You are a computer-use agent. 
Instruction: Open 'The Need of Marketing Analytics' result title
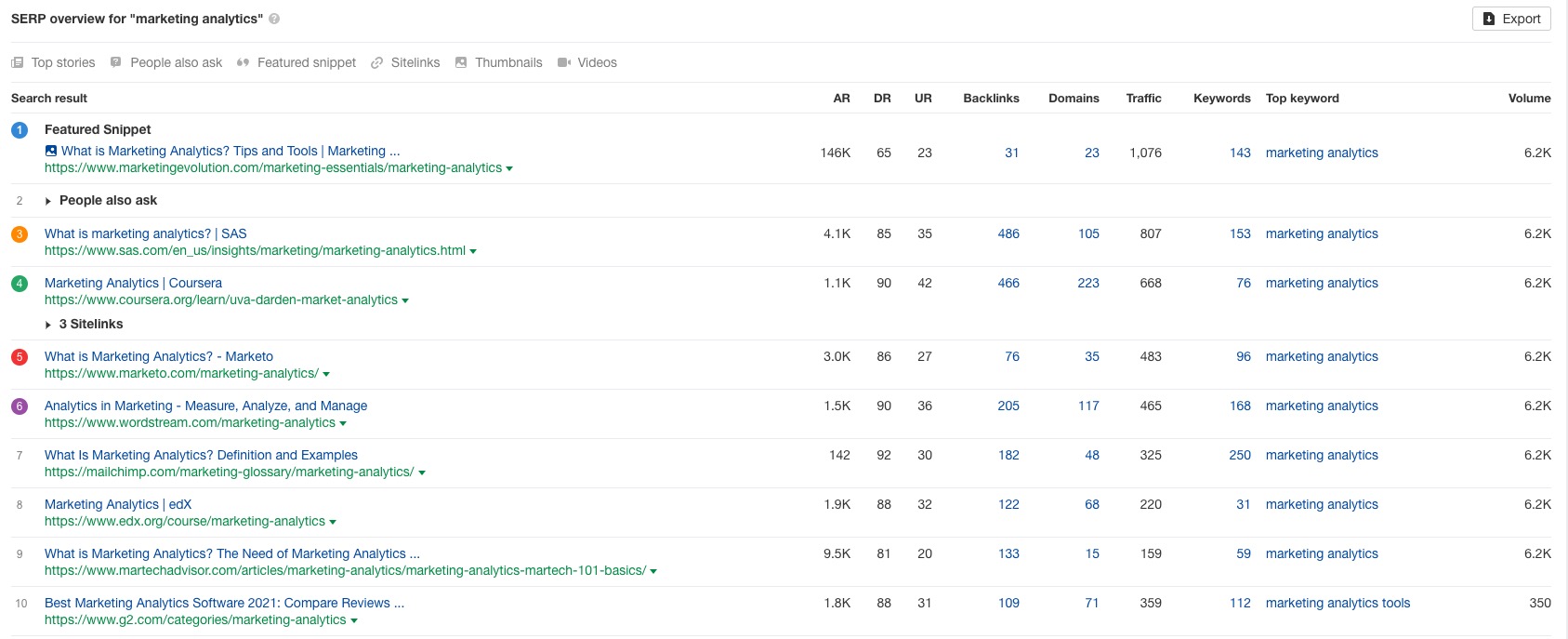coord(232,553)
